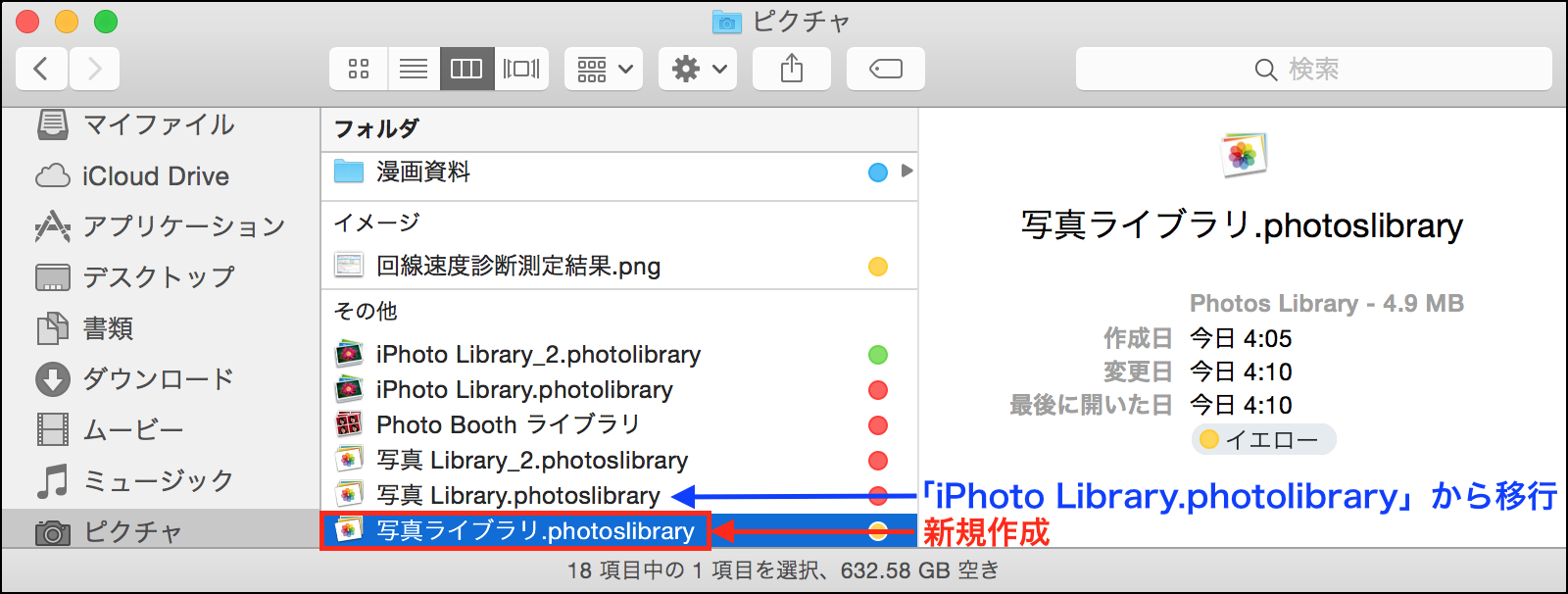Screen dimensions: 1568x594
Task: Click the ミュージック note icon
Action: (x=53, y=480)
